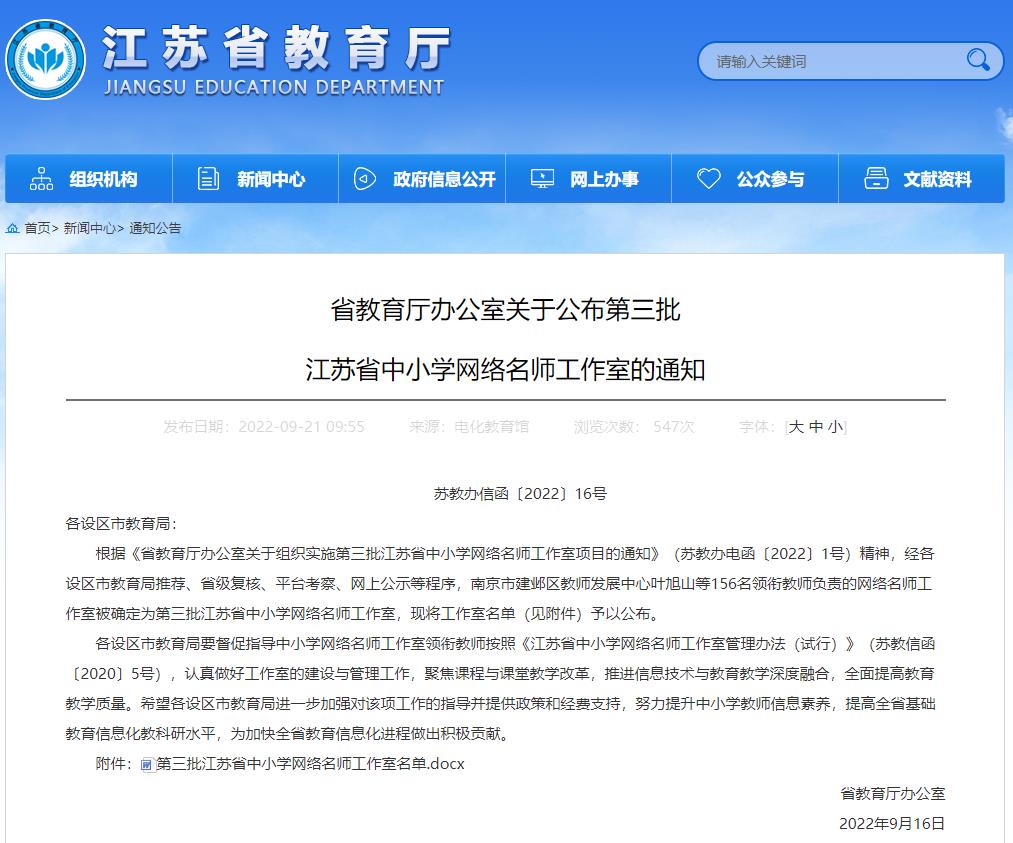This screenshot has height=843, width=1013.
Task: Click the 新闻中心 document icon
Action: coord(208,179)
